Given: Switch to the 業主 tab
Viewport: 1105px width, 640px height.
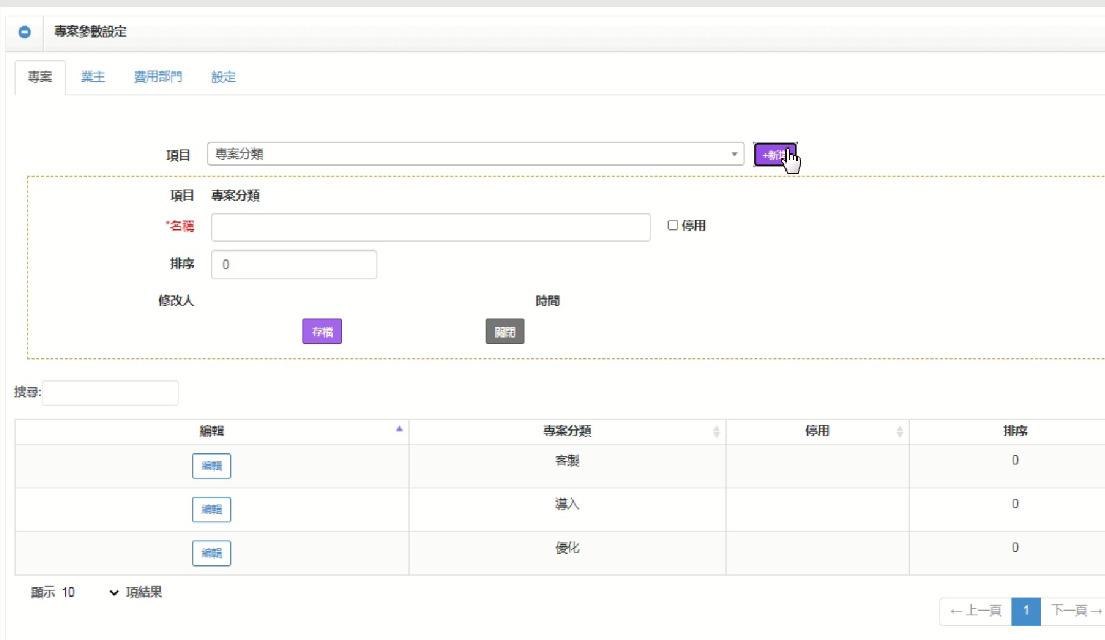Looking at the screenshot, I should 93,77.
